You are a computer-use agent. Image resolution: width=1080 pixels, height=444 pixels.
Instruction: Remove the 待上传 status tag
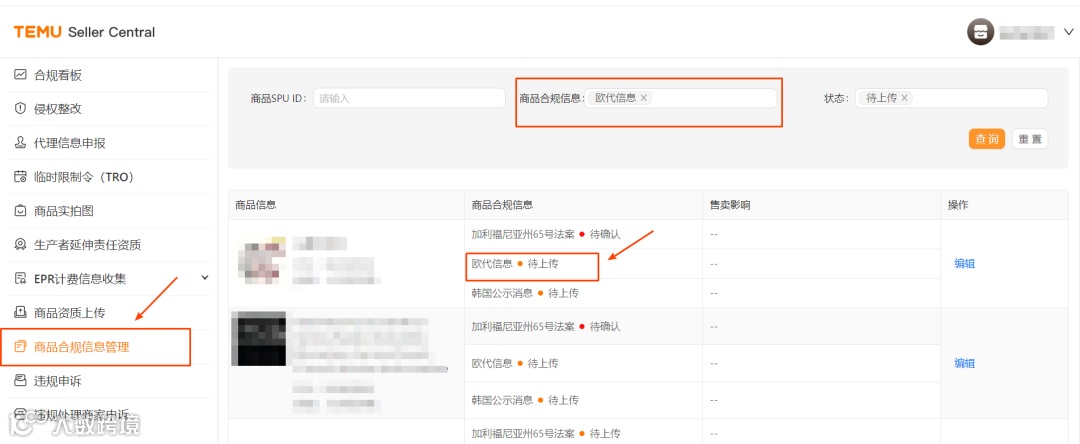point(904,98)
